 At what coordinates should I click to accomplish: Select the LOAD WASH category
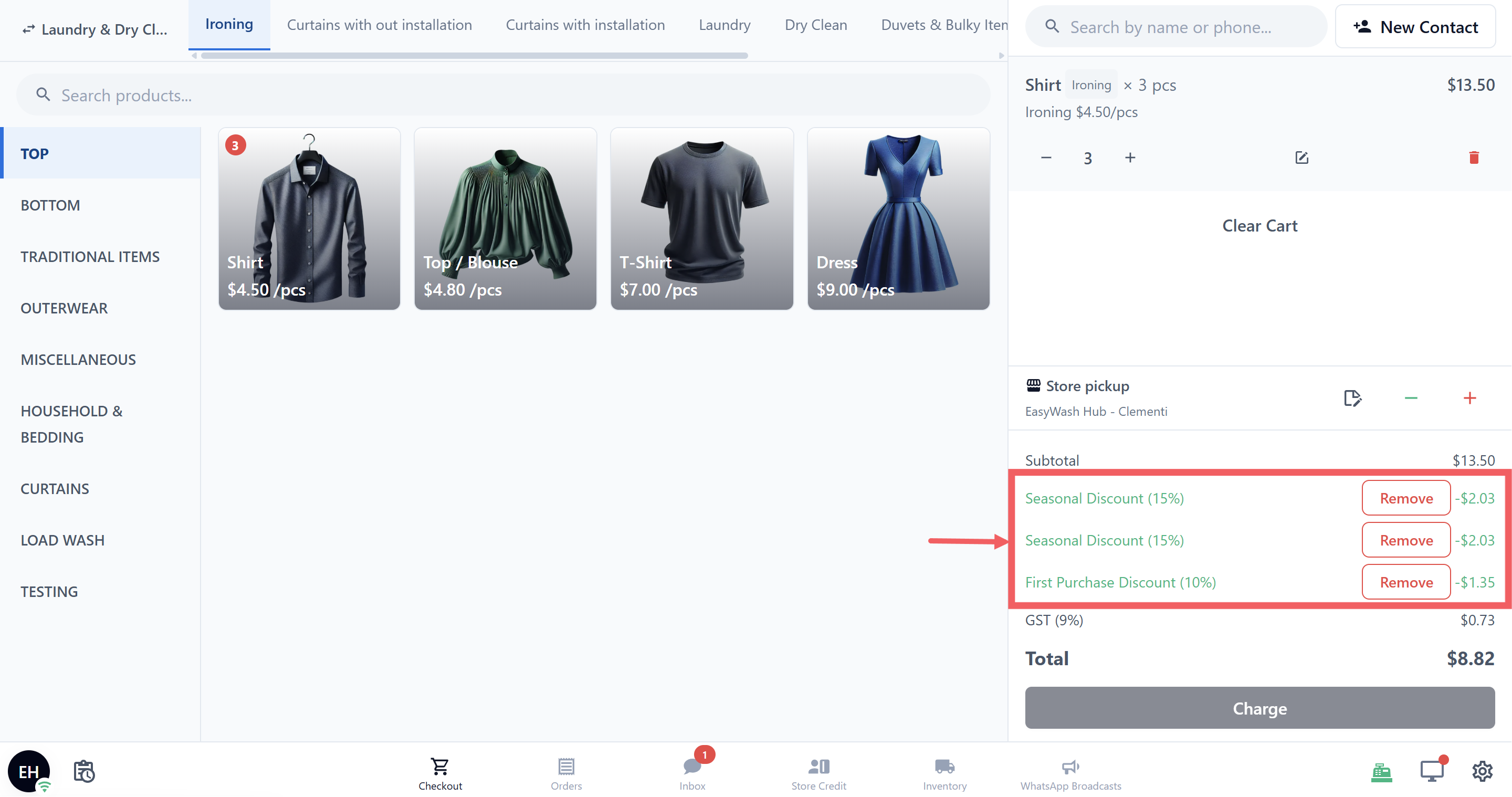[101, 541]
